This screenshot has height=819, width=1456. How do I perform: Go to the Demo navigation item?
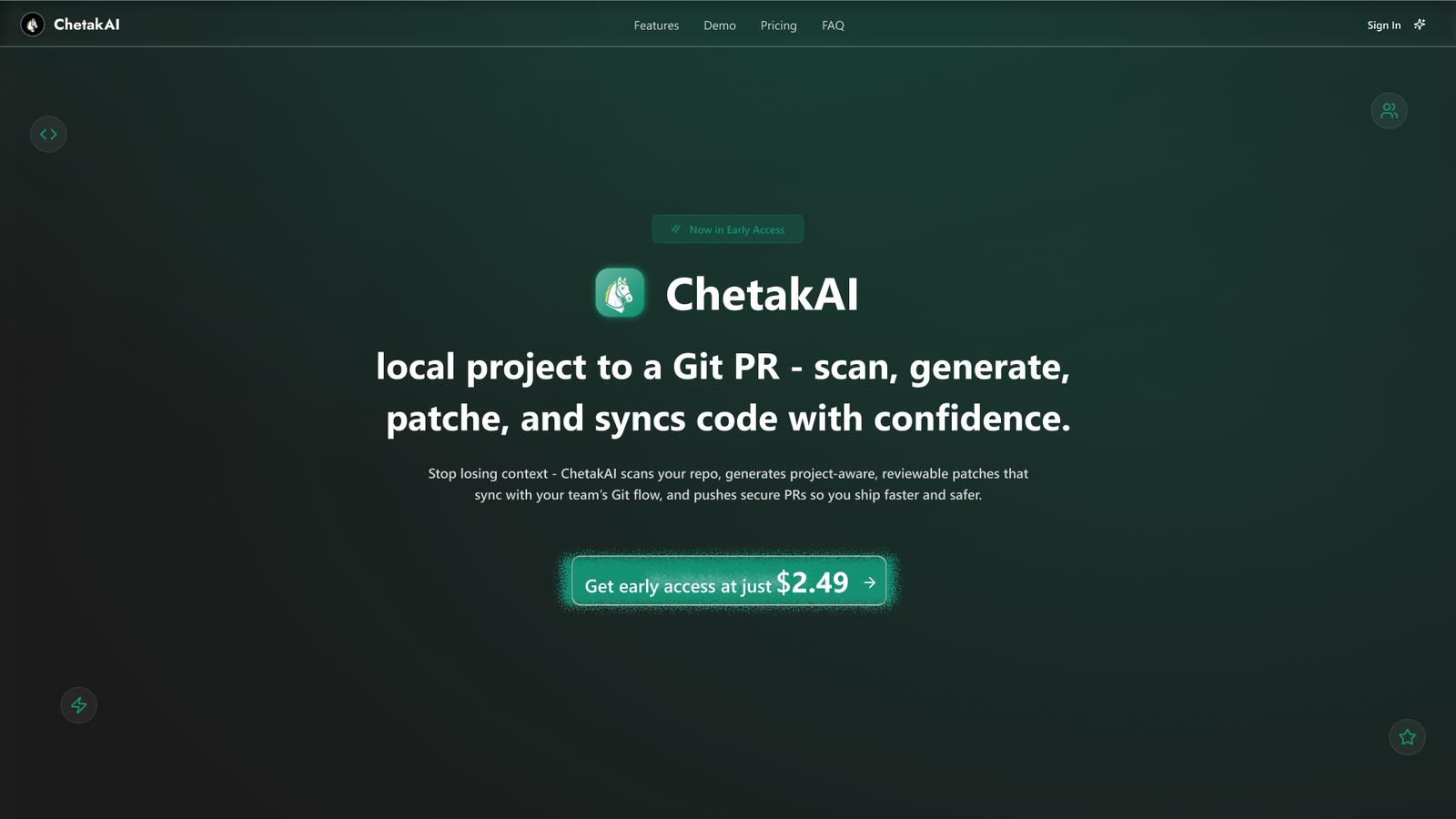pyautogui.click(x=719, y=25)
